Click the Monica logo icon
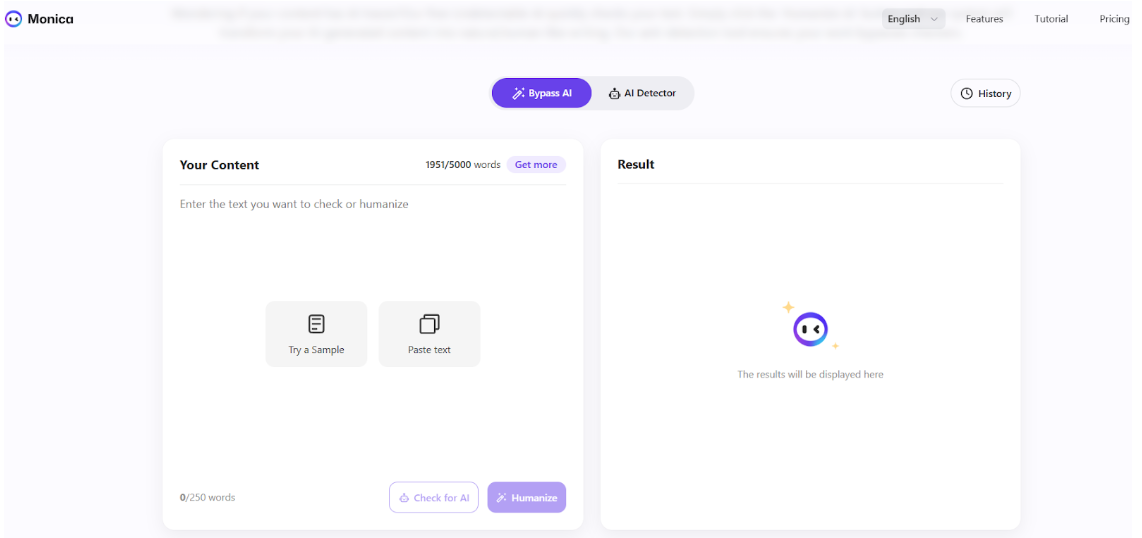This screenshot has width=1142, height=538. click(x=14, y=19)
